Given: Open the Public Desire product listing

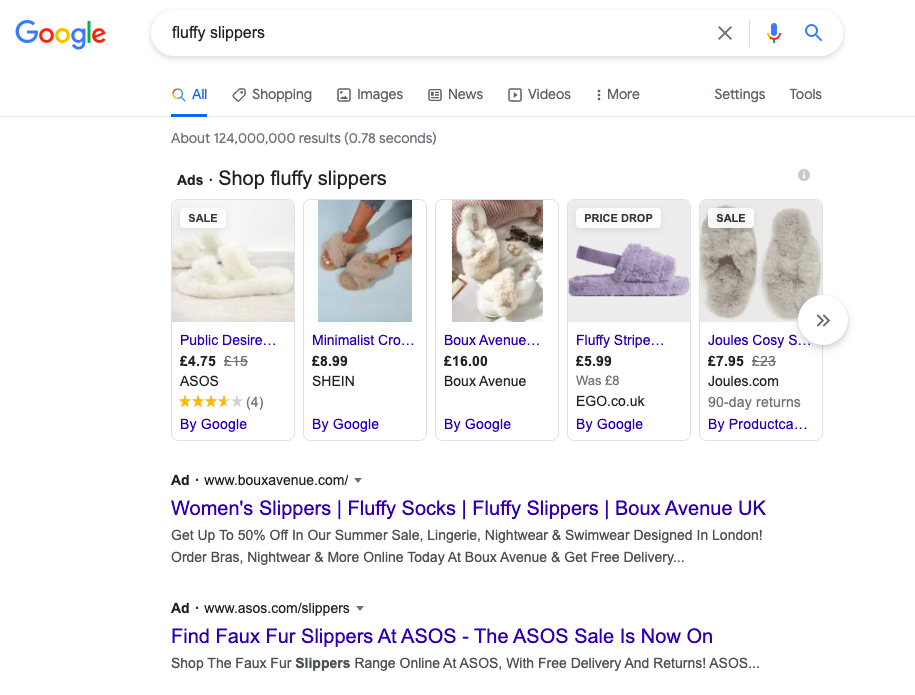Looking at the screenshot, I should (226, 340).
